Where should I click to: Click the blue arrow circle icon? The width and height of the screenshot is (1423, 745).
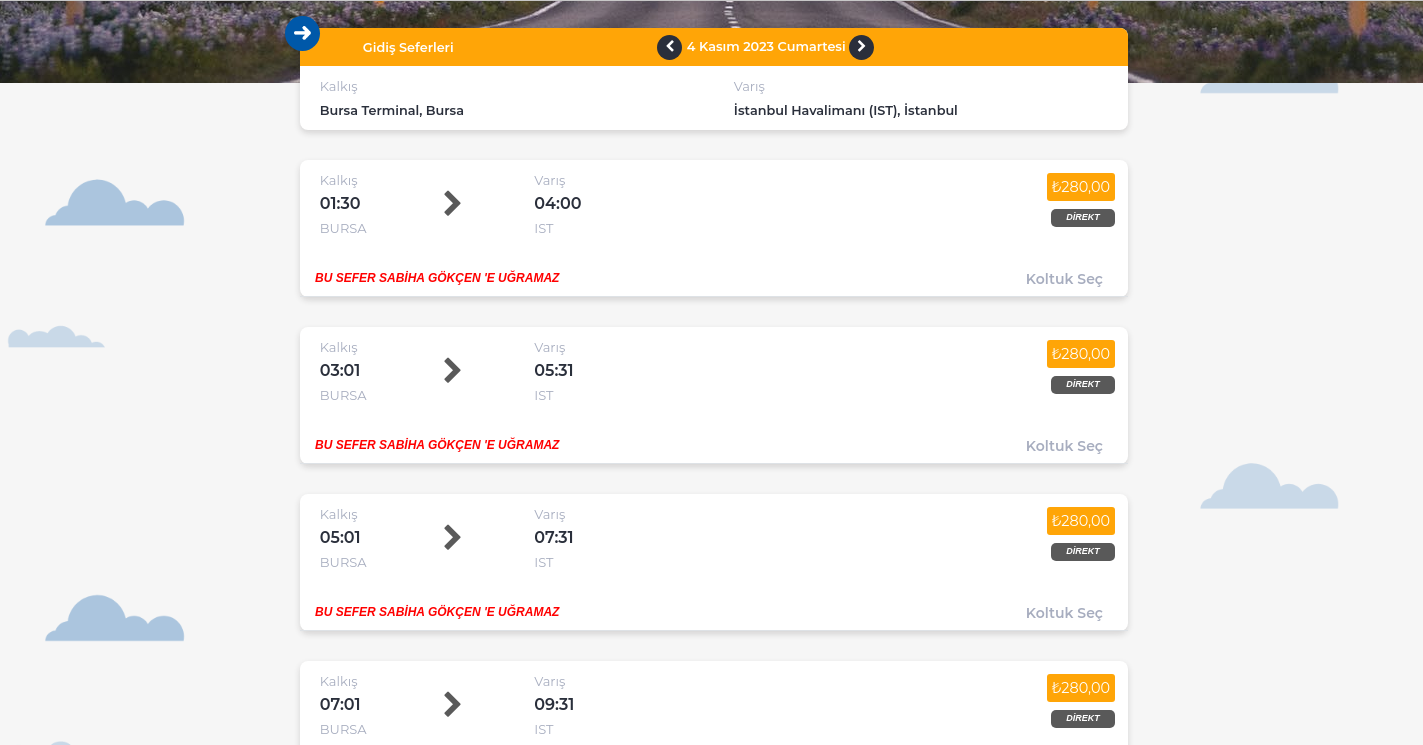pyautogui.click(x=302, y=33)
